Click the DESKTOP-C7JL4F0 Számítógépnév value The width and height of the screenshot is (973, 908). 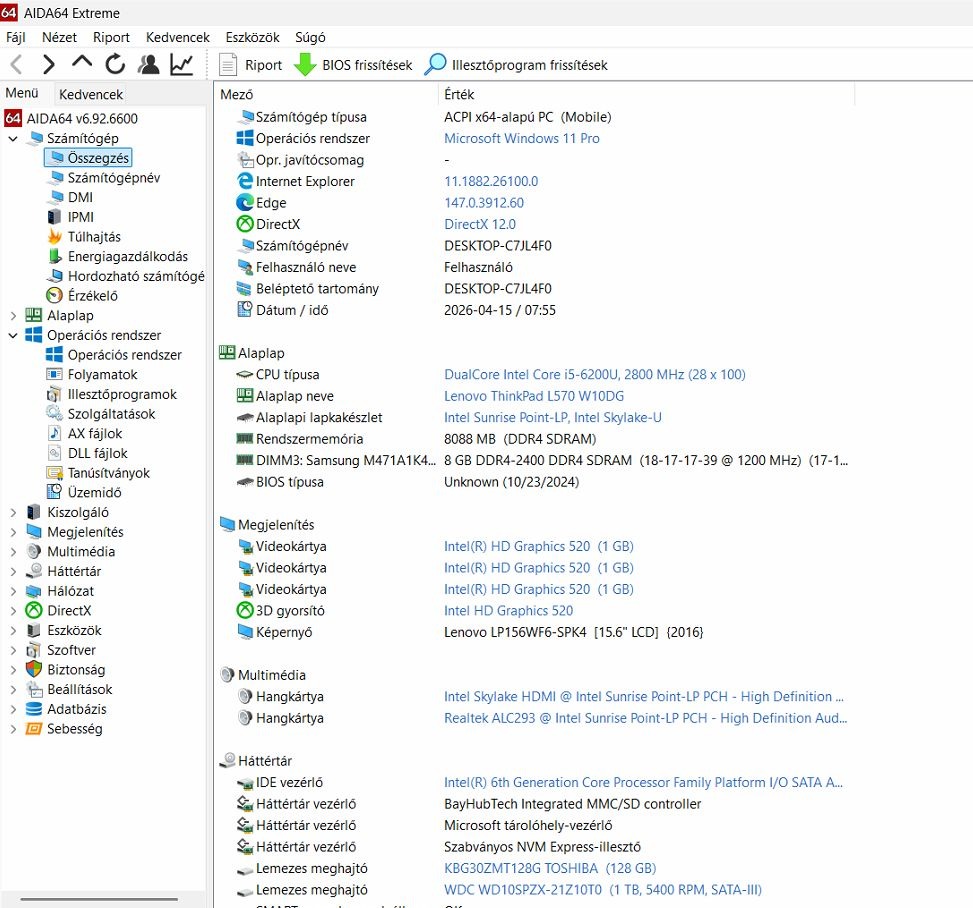coord(498,246)
